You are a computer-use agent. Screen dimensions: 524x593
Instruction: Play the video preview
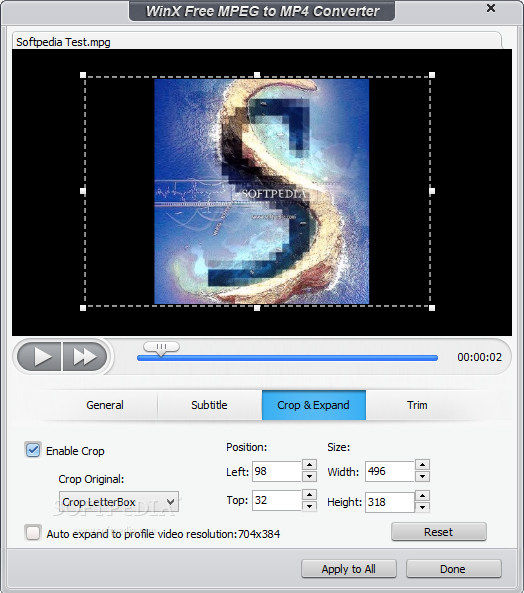click(x=39, y=356)
